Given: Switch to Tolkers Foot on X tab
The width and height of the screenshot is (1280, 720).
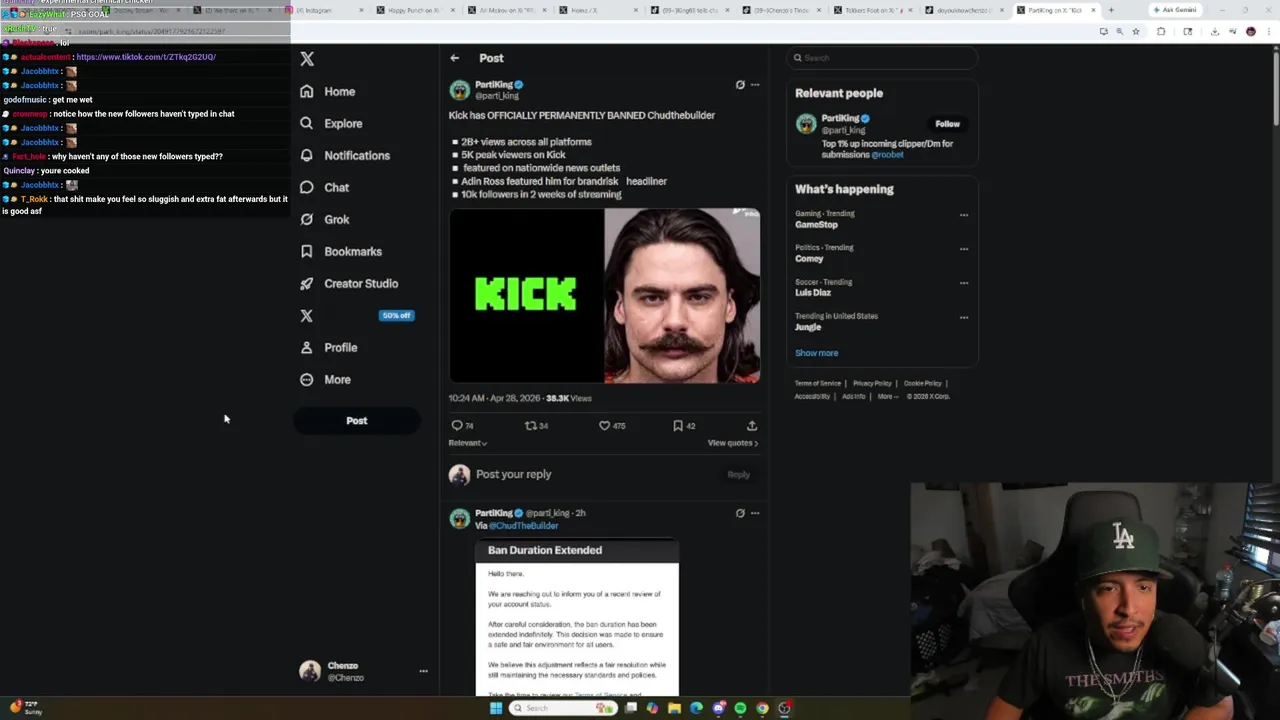Looking at the screenshot, I should point(874,10).
